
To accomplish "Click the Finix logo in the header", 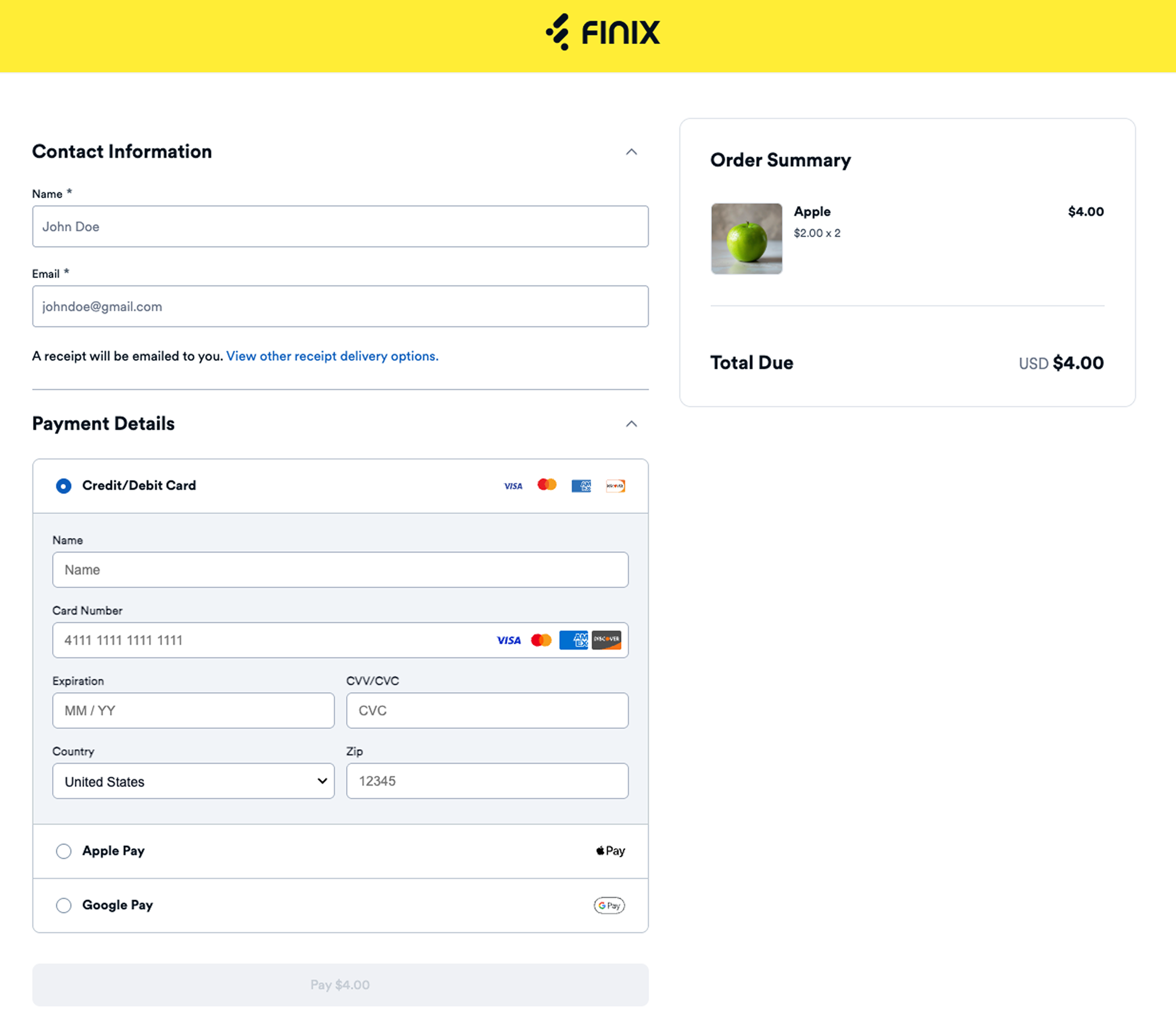I will tap(602, 32).
